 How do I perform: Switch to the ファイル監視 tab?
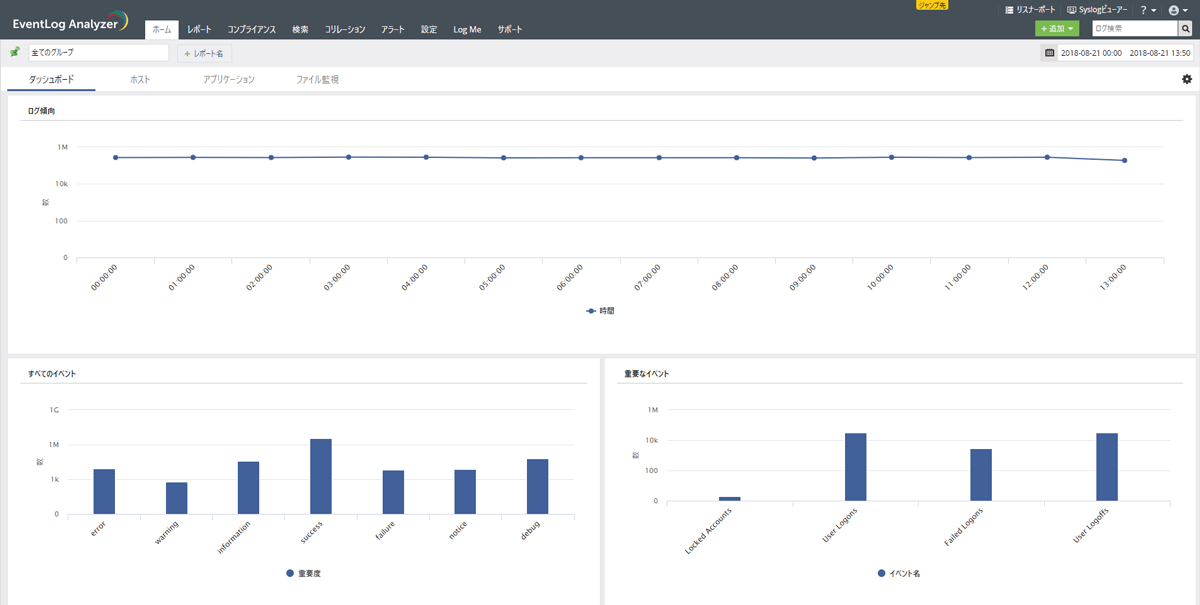pyautogui.click(x=317, y=79)
